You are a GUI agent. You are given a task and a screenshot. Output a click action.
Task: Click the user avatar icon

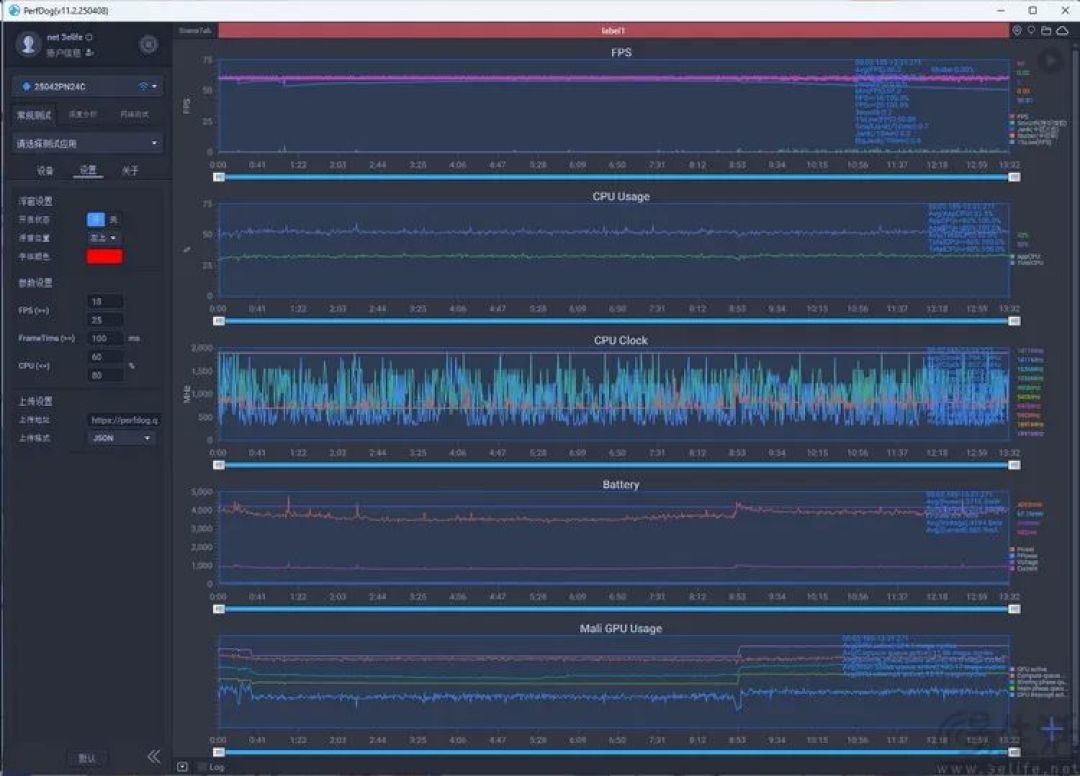[x=28, y=44]
